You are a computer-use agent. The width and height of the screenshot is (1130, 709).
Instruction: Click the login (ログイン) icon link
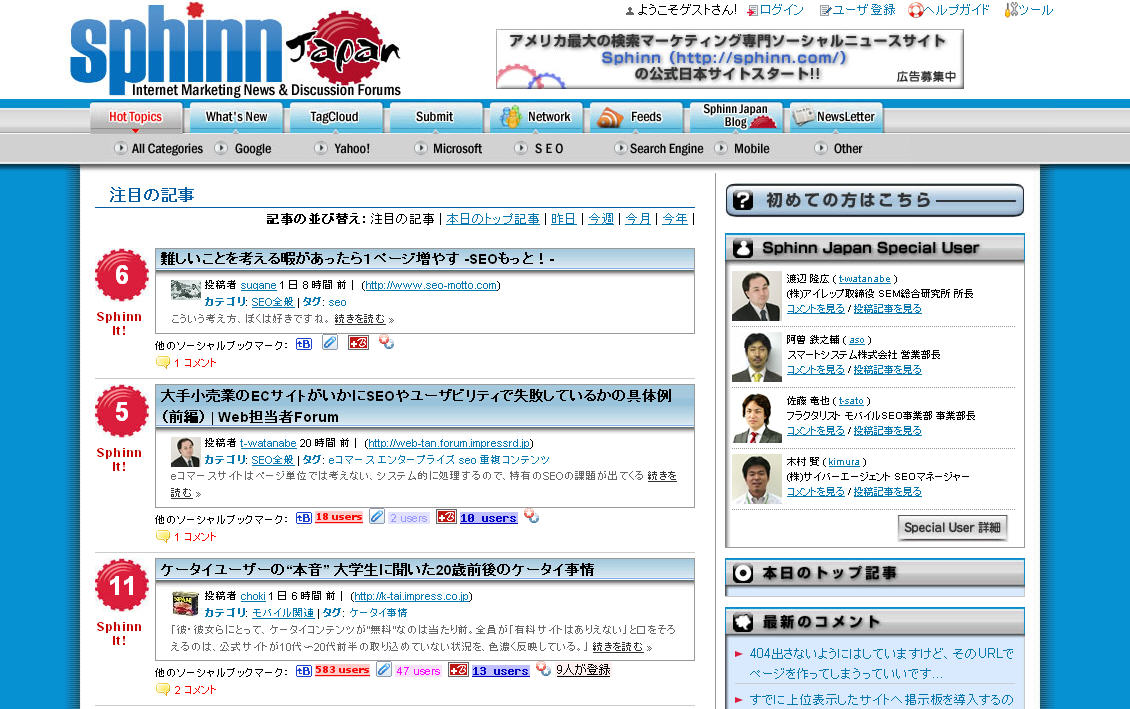click(x=775, y=10)
